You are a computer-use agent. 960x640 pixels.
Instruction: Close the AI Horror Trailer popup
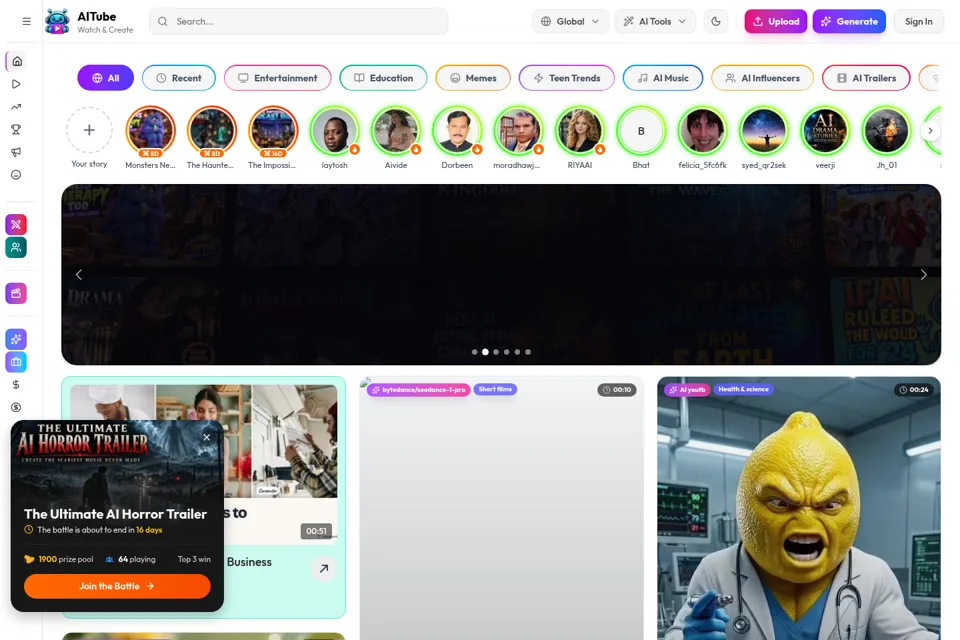click(206, 437)
